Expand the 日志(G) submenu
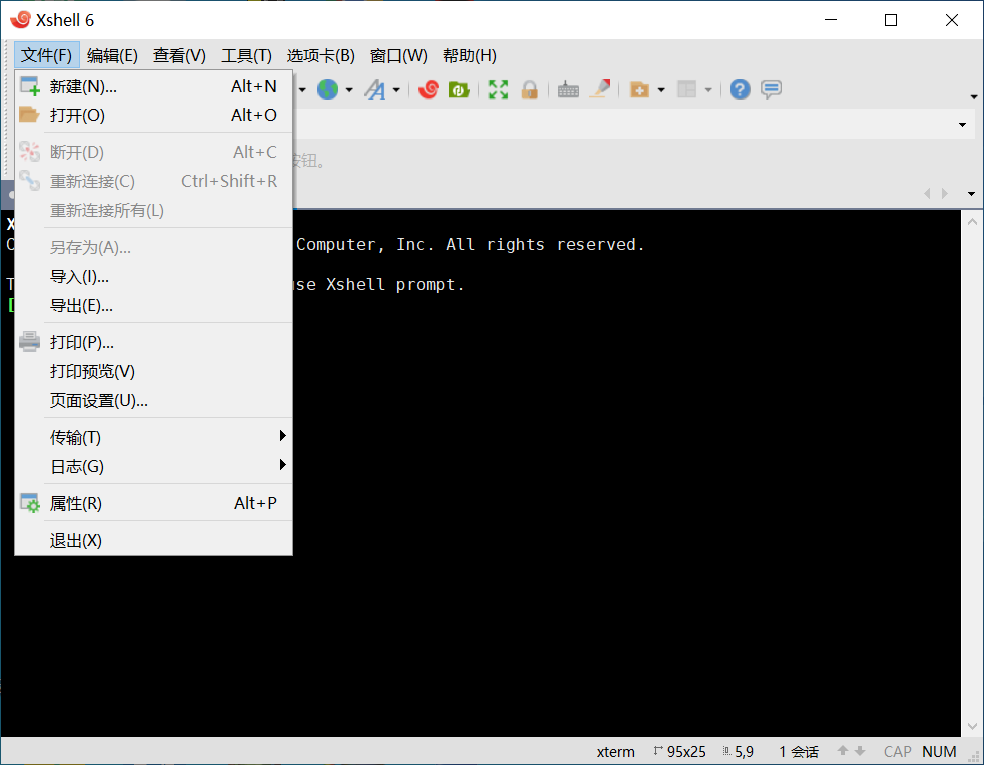984x765 pixels. (x=153, y=466)
